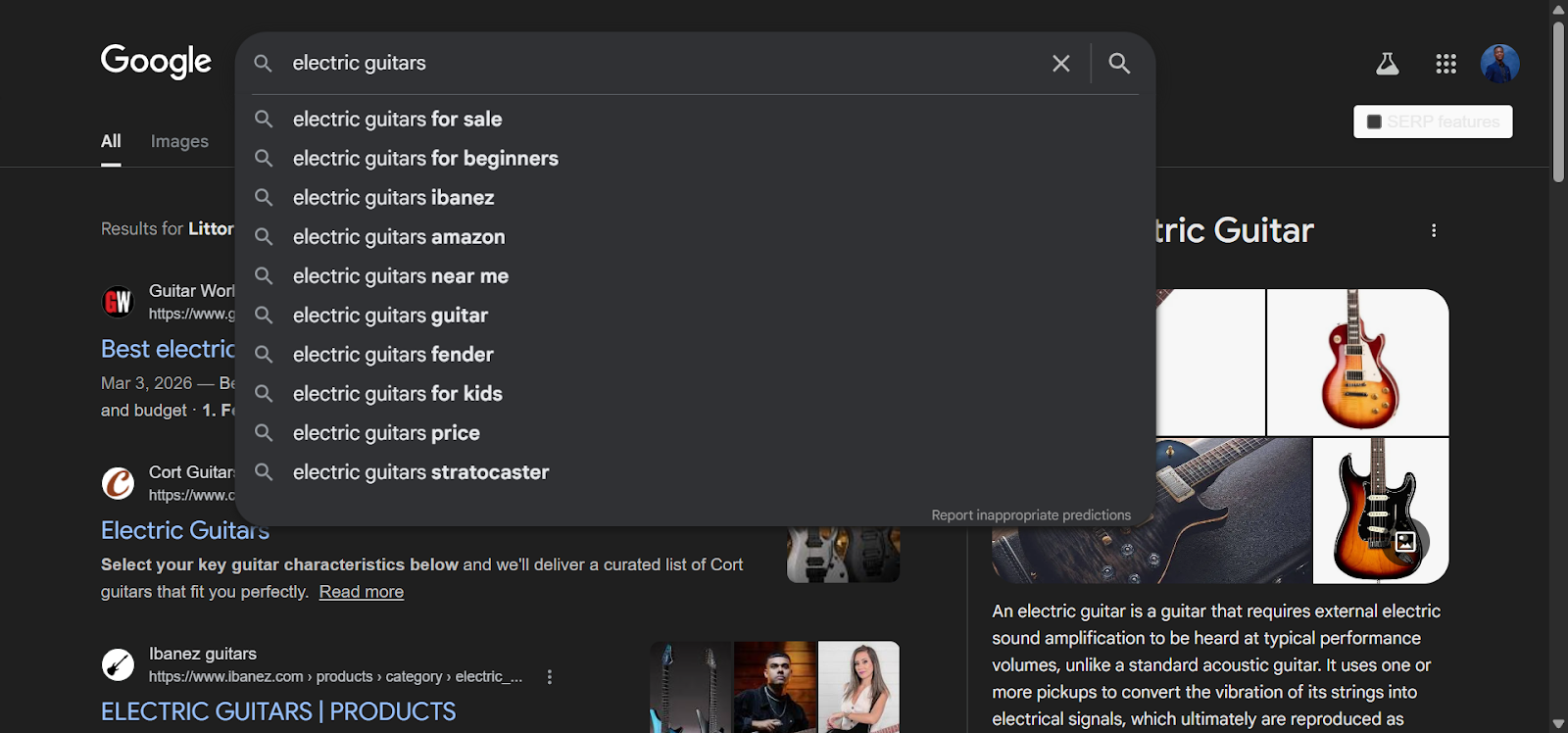Open the sunburst Stratocaster thumbnail

pos(1381,511)
